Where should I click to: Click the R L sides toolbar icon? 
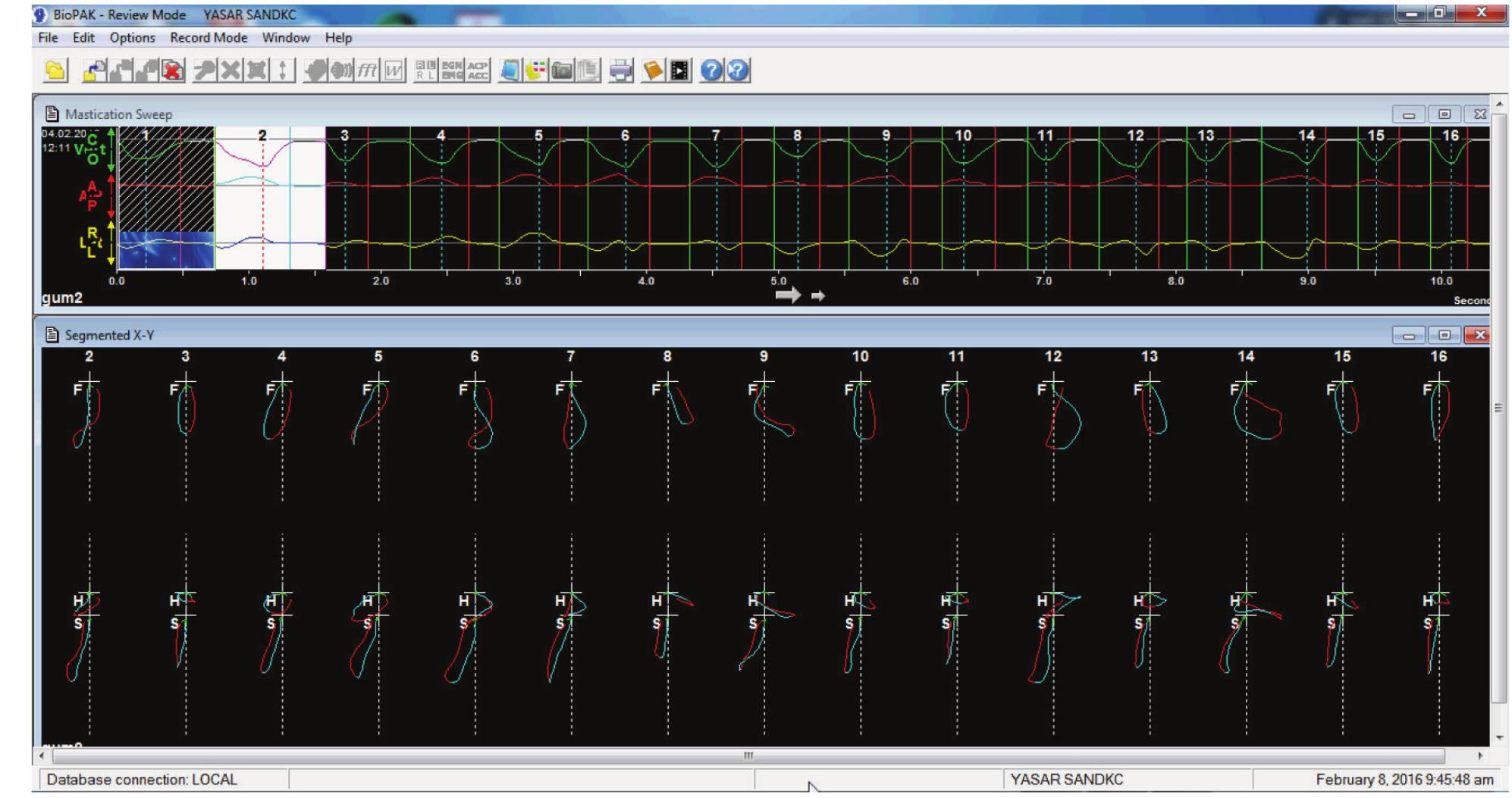(x=426, y=70)
